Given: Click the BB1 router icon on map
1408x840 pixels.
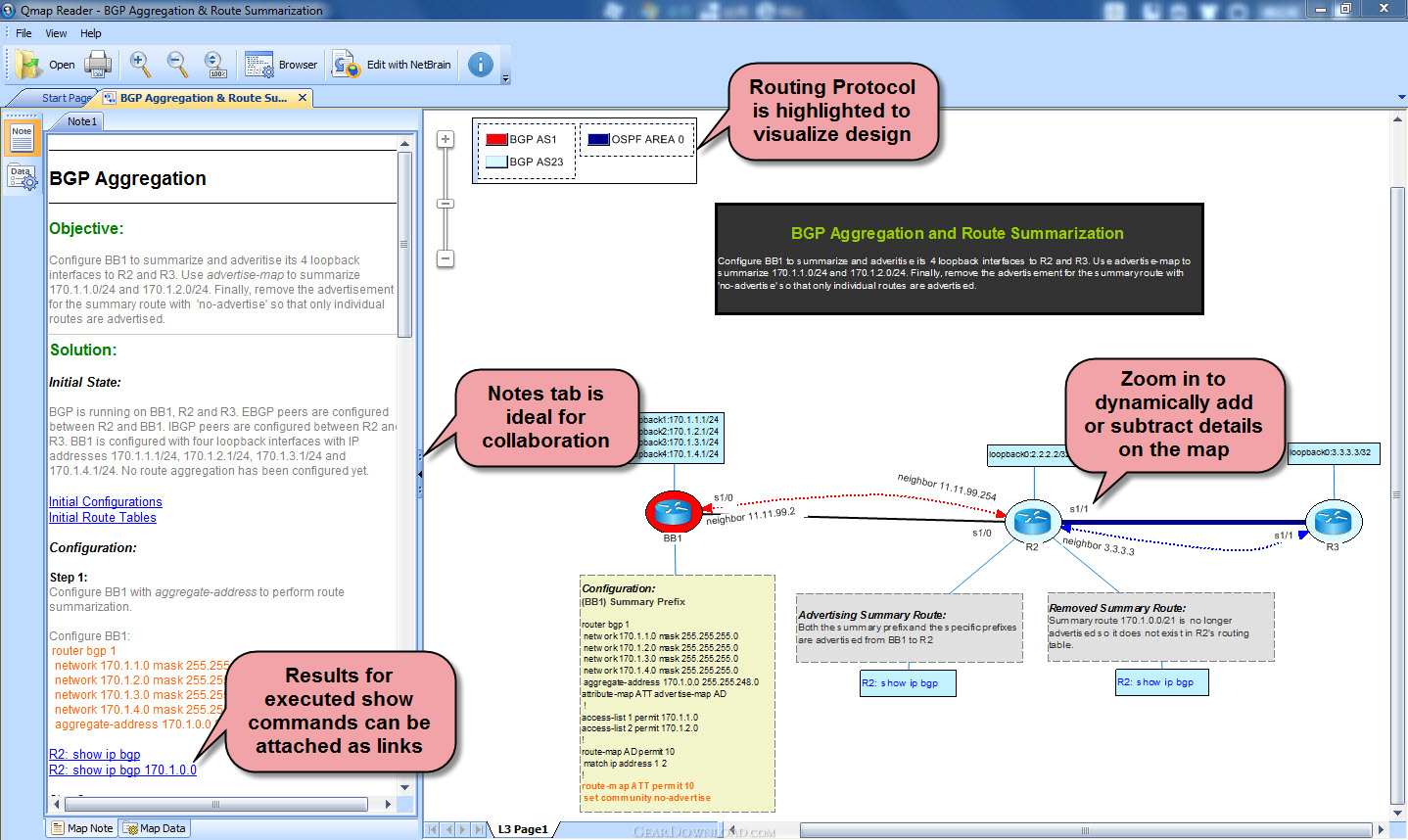Looking at the screenshot, I should (x=674, y=511).
